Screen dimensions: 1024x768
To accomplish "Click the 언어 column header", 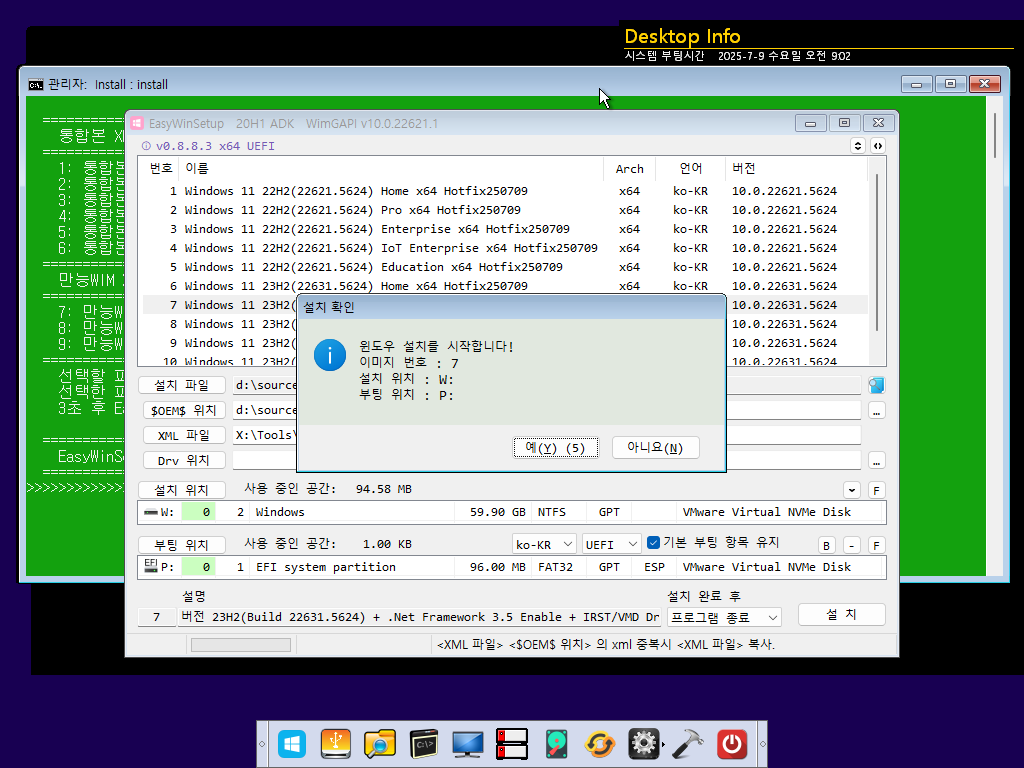I will pos(690,168).
